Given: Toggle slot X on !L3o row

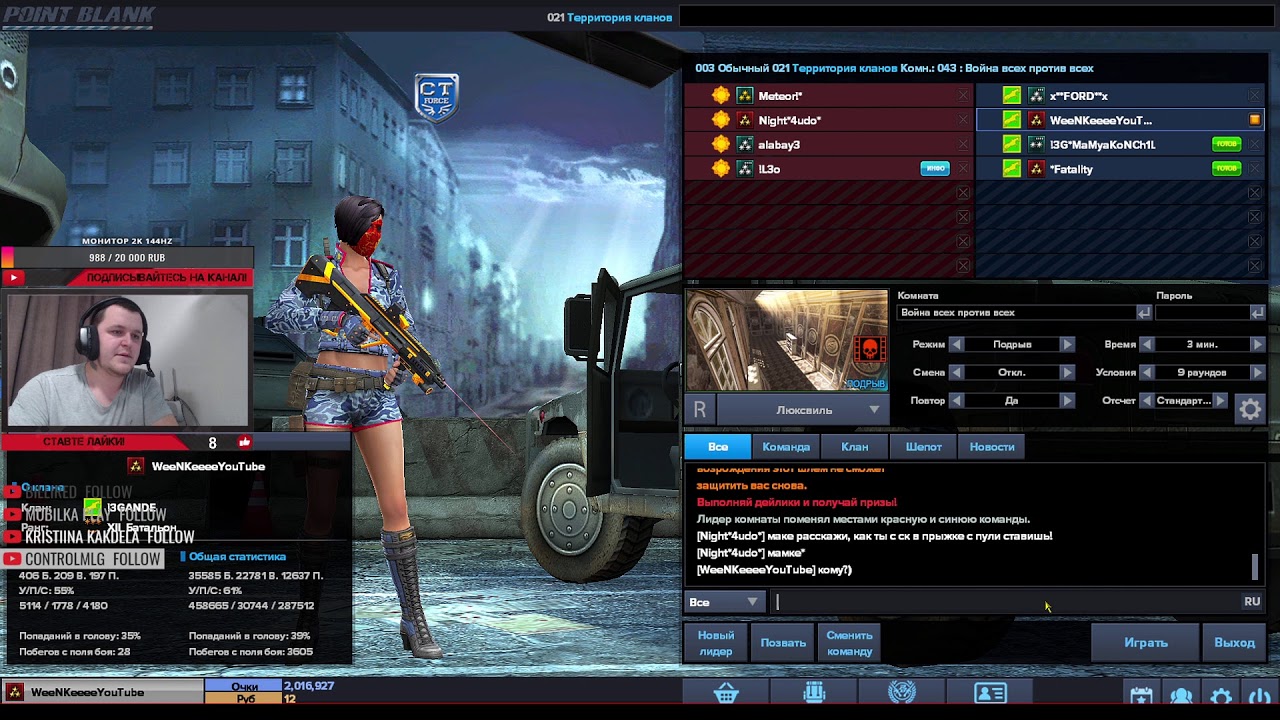Looking at the screenshot, I should 963,169.
